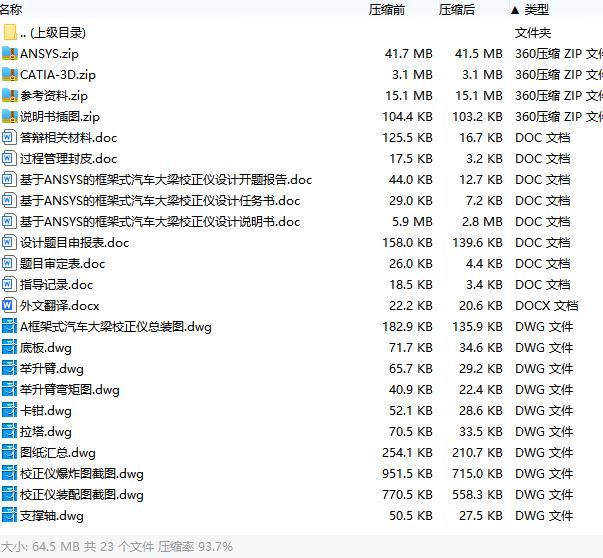Screen dimensions: 603x558
Task: Select 基于ANSYS的框架式汽车大梁校正仪设计任务书.doc
Action: [x=160, y=201]
